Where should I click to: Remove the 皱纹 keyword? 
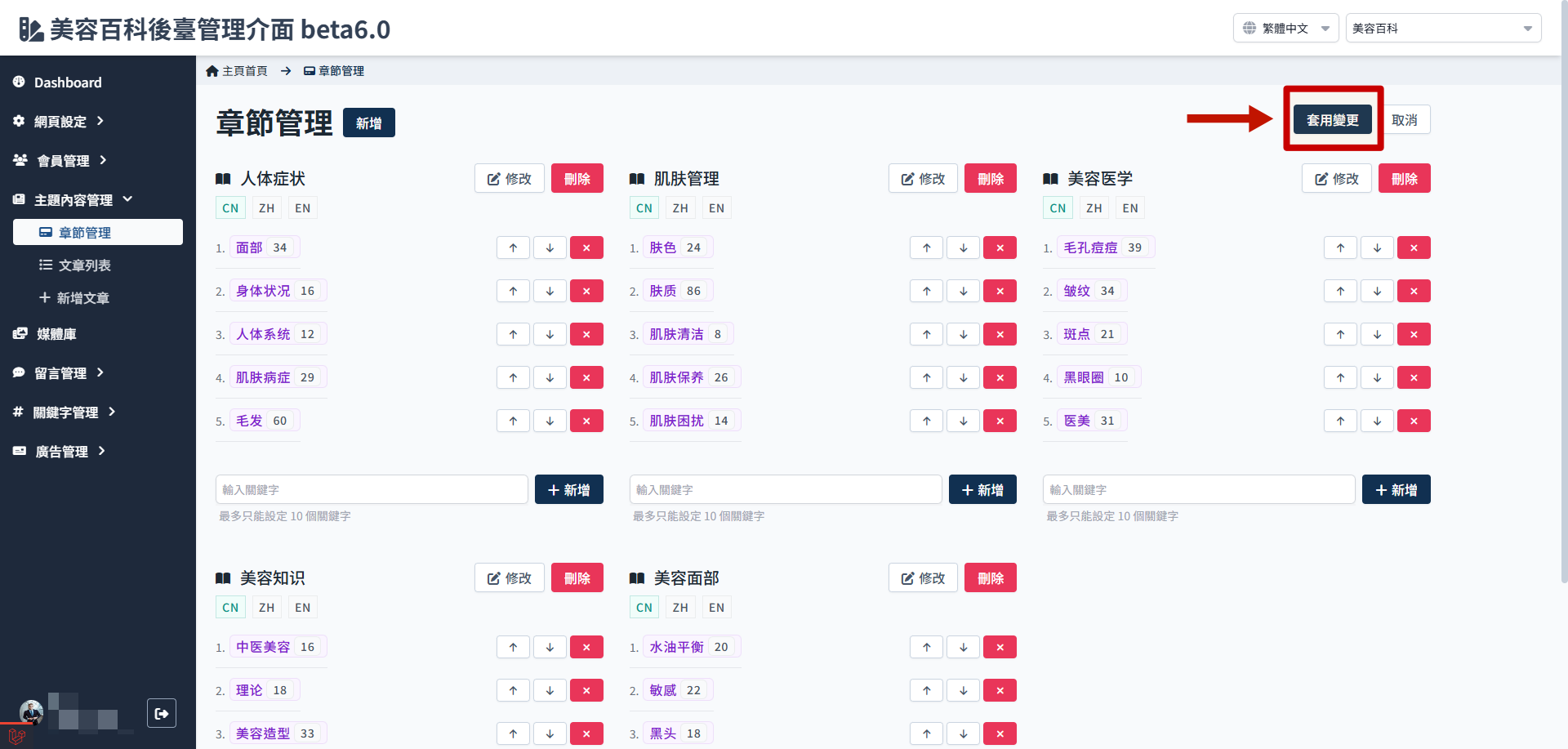pyautogui.click(x=1414, y=291)
